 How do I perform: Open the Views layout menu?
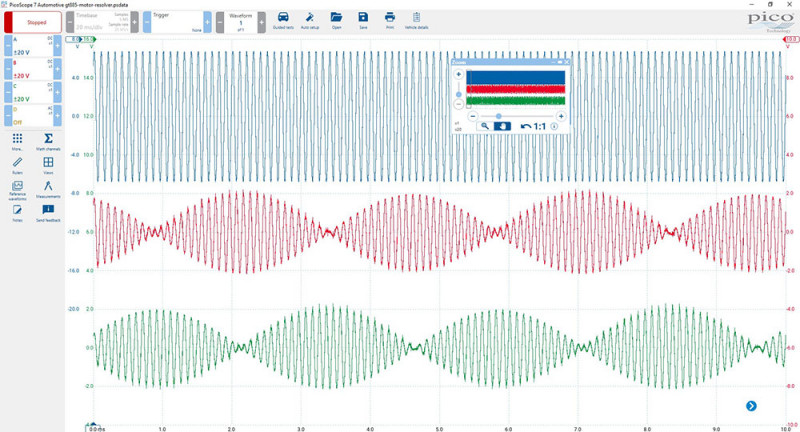48,166
